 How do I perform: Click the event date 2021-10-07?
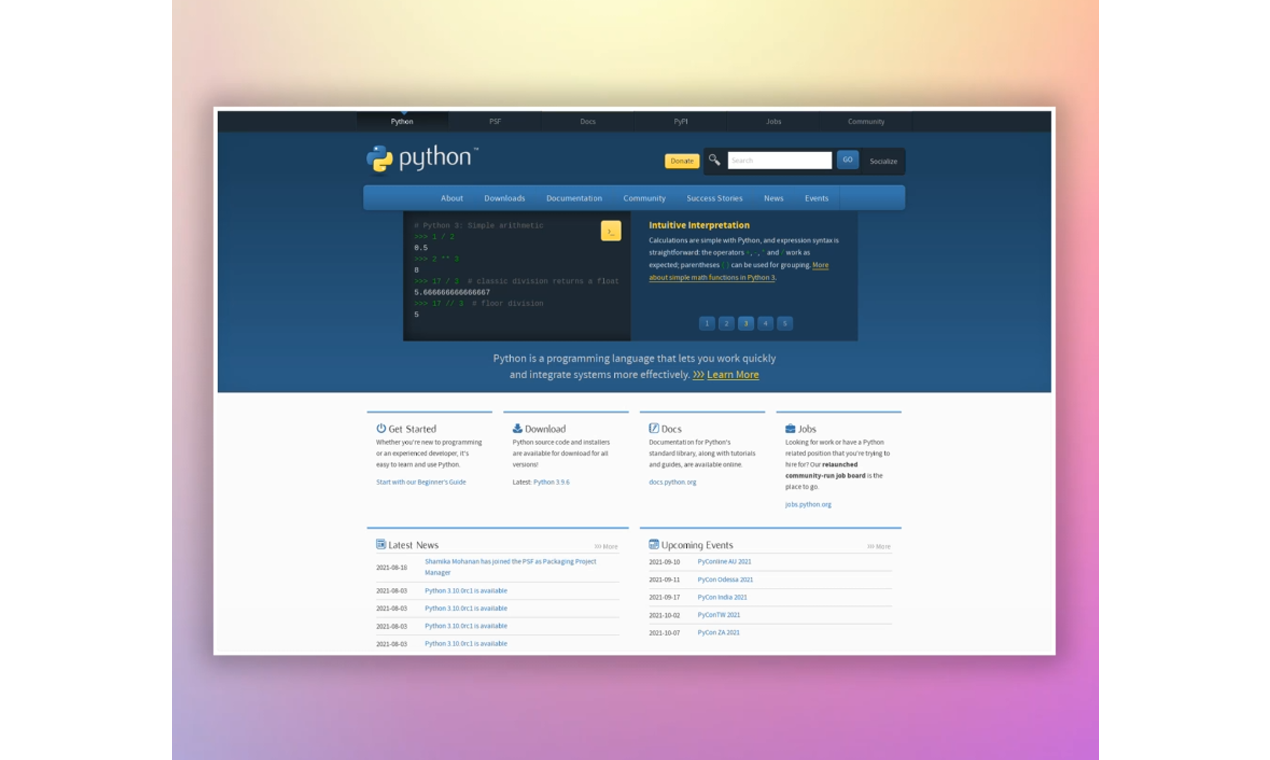(664, 633)
